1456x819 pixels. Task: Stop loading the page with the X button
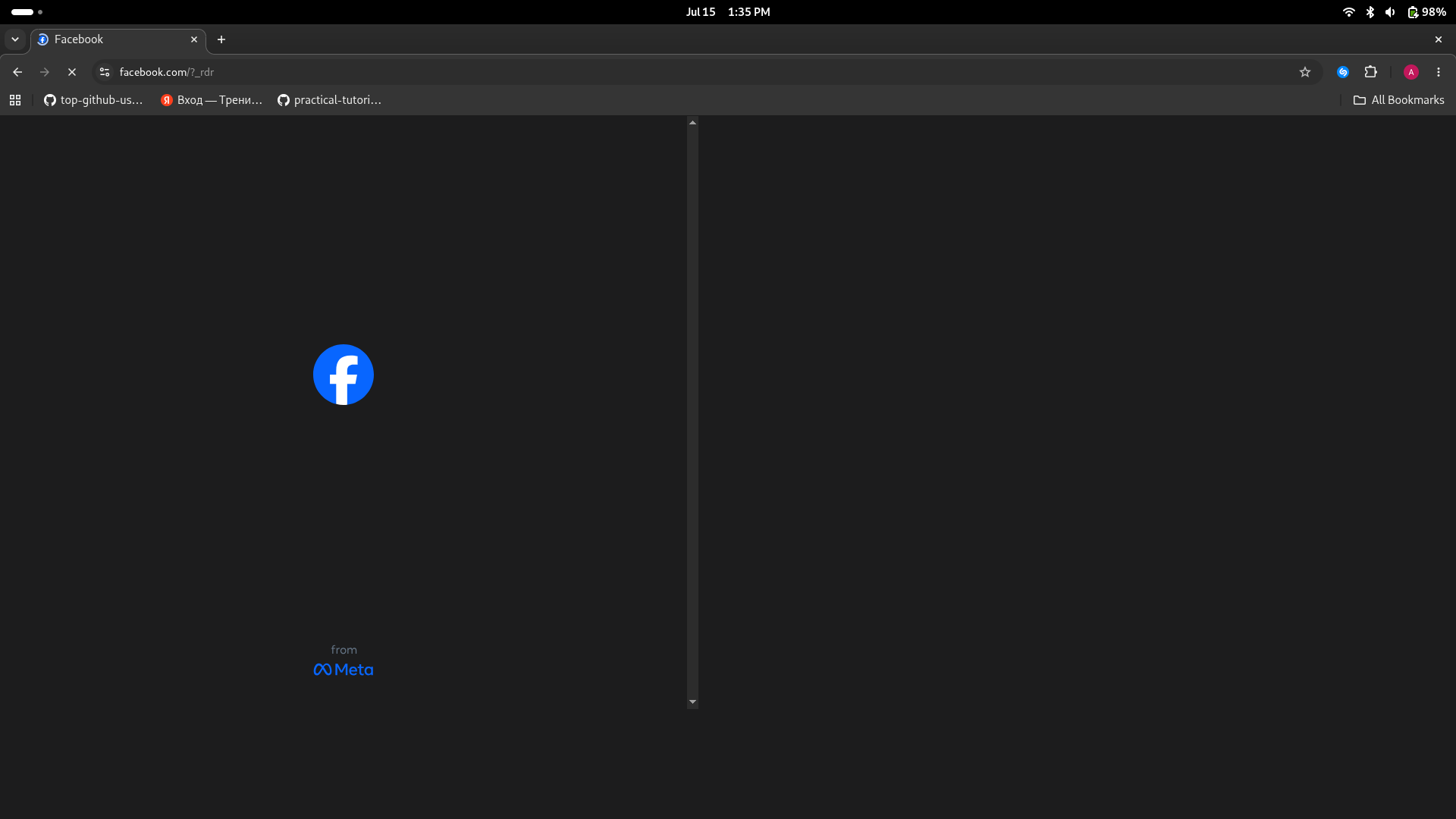pyautogui.click(x=72, y=72)
